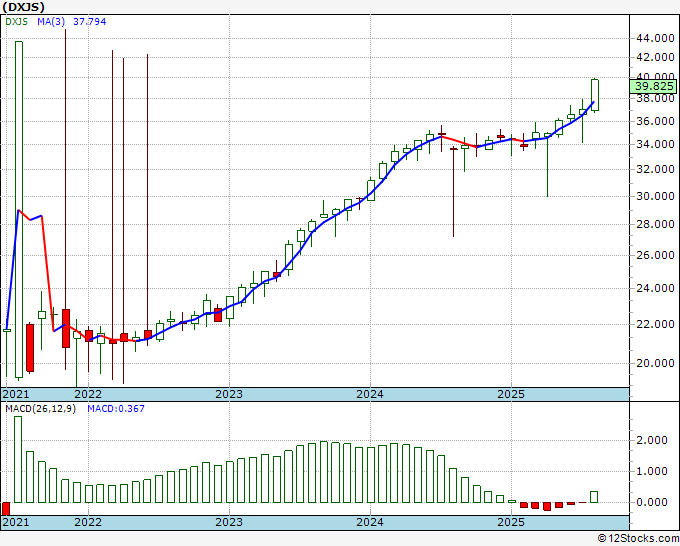Image resolution: width=680 pixels, height=546 pixels.
Task: Click the green 39.825 current price tag
Action: [654, 87]
